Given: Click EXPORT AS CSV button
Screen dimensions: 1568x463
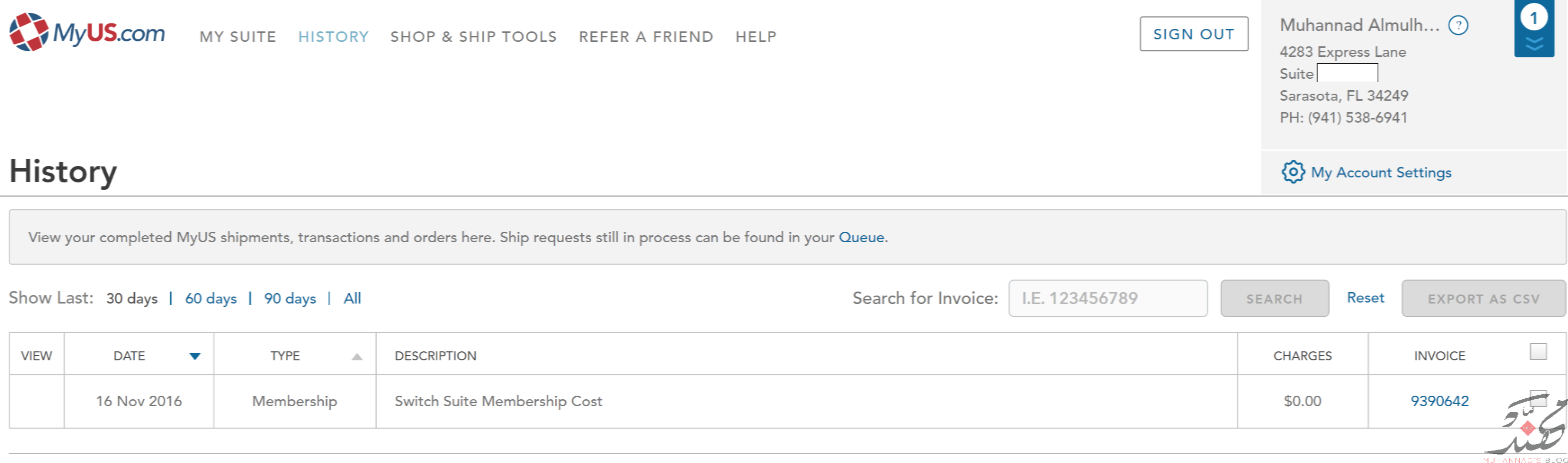Looking at the screenshot, I should click(1483, 299).
